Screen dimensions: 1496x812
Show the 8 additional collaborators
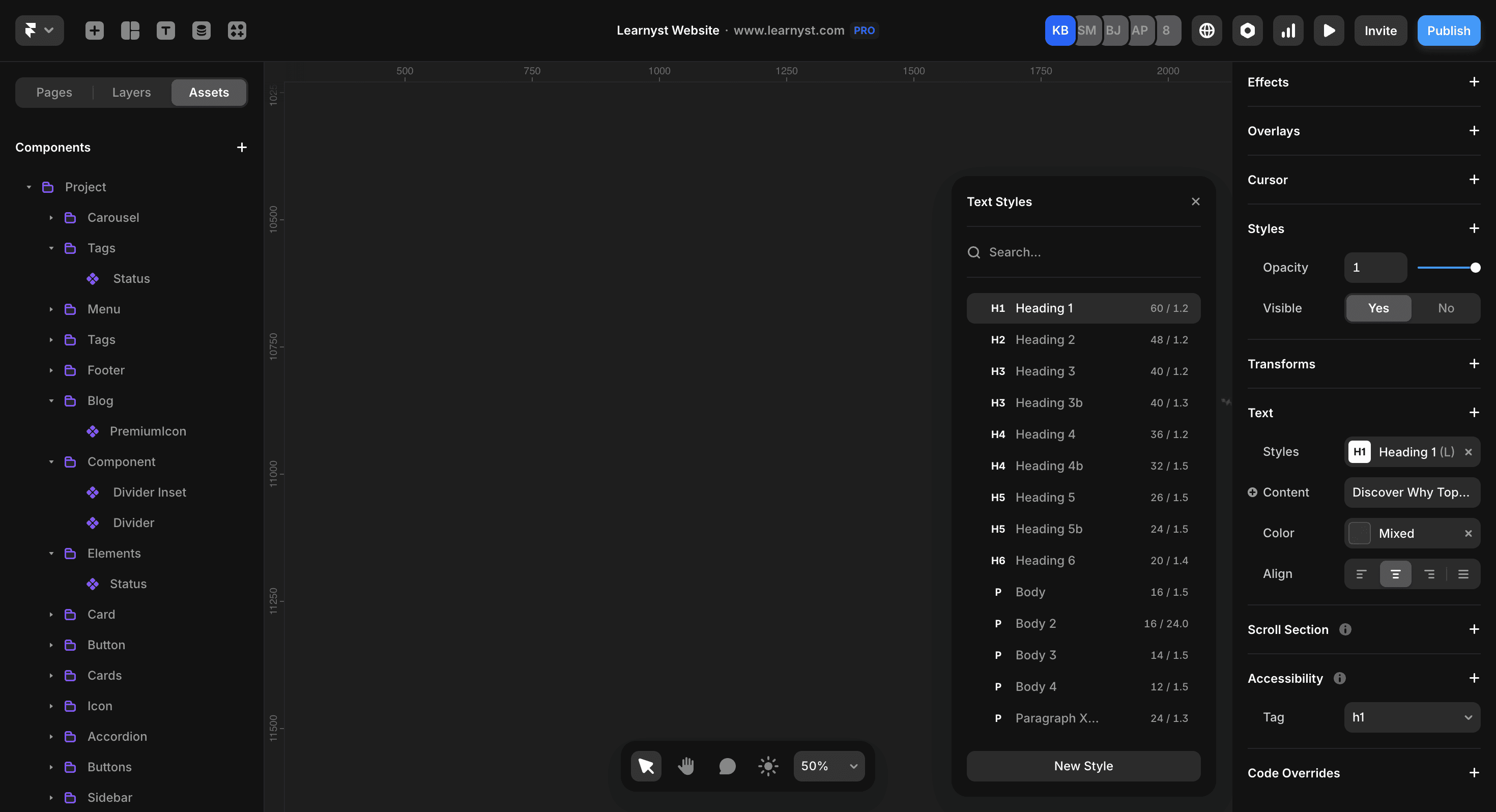coord(1166,30)
